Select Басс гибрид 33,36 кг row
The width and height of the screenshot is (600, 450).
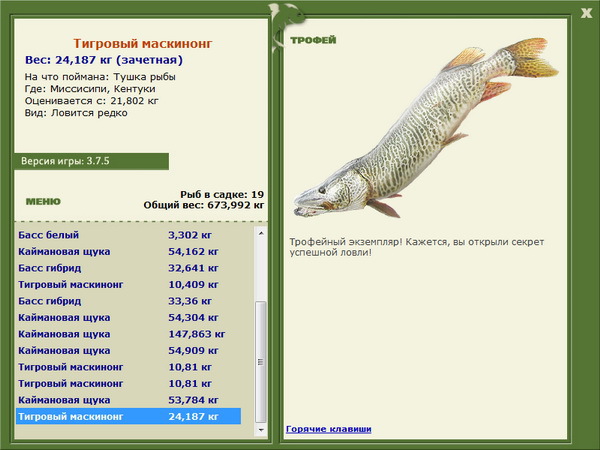pos(129,301)
